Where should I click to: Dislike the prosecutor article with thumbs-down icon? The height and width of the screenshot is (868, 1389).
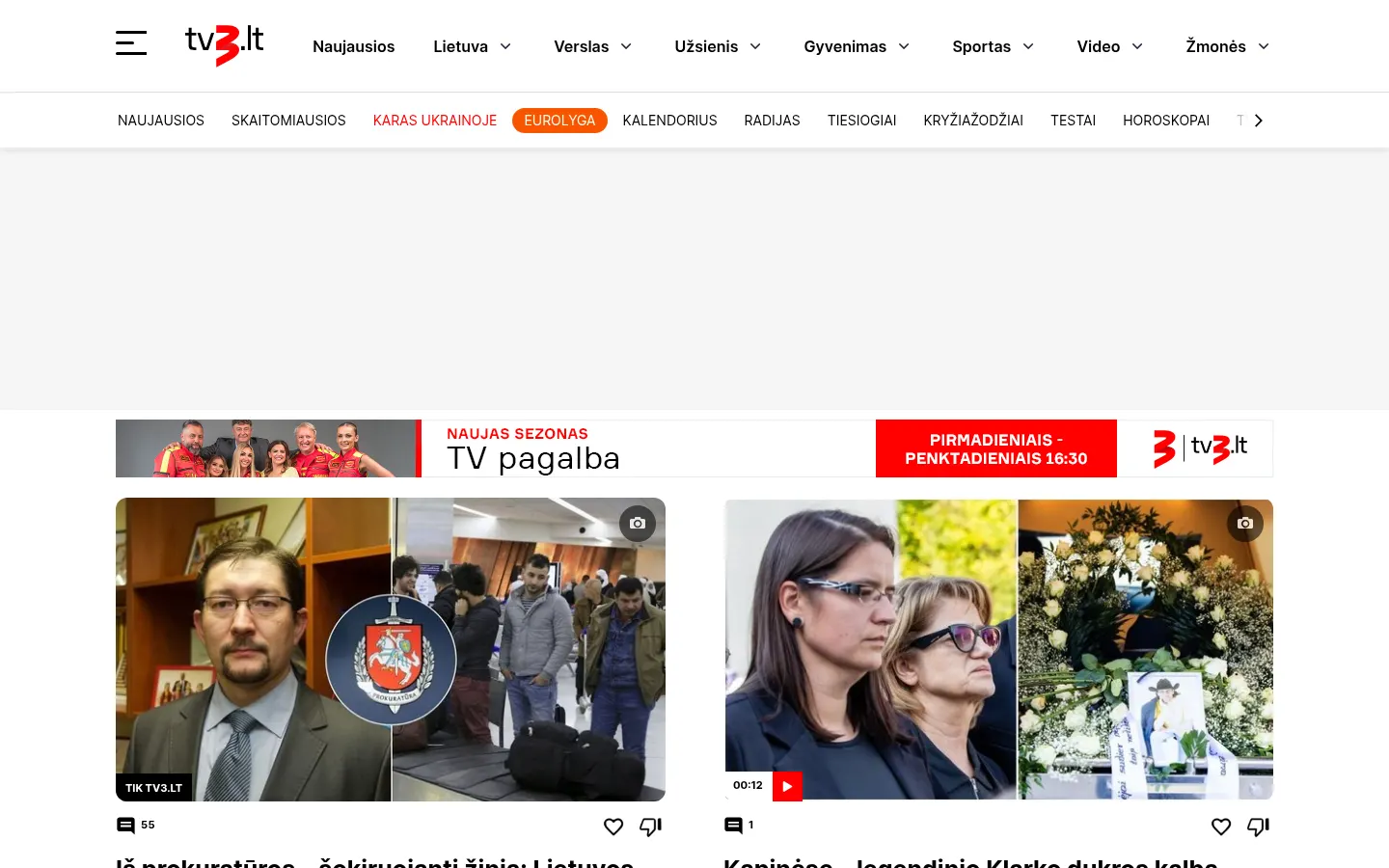pyautogui.click(x=651, y=827)
